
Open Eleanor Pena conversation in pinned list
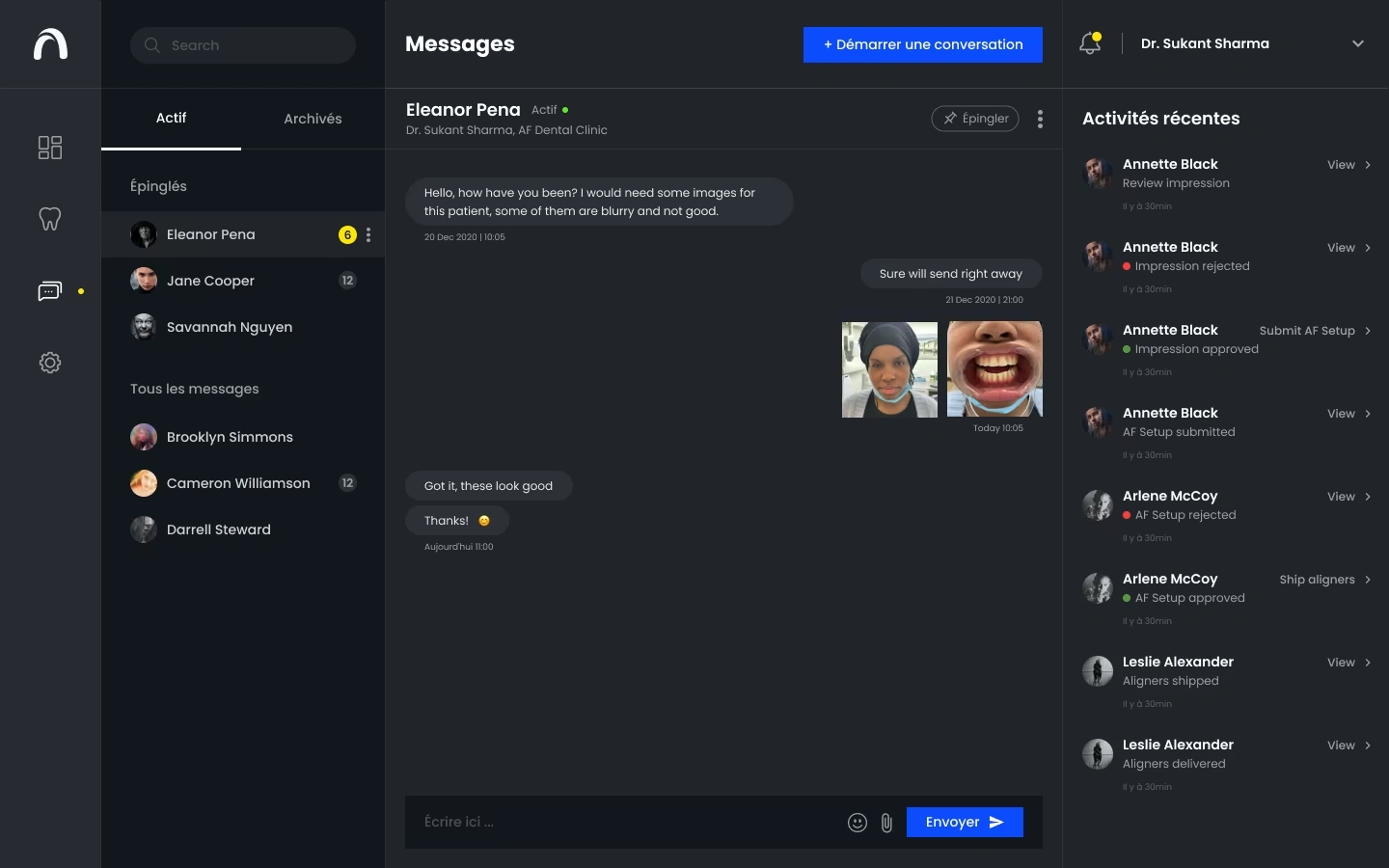[243, 234]
